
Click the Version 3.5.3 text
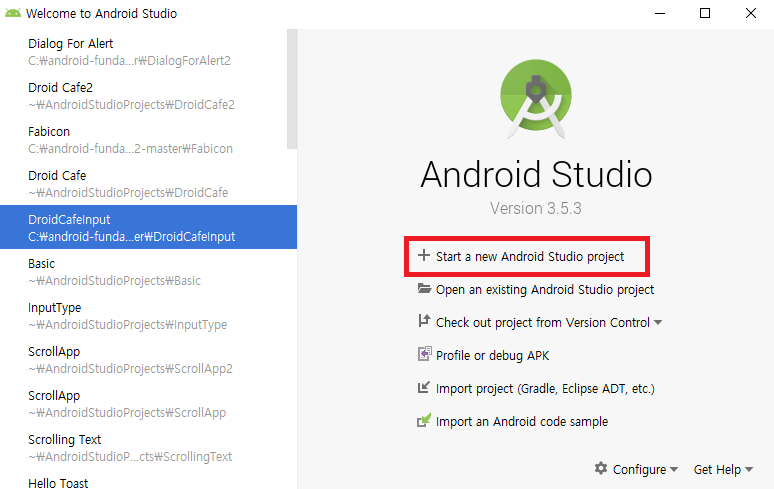[x=536, y=208]
